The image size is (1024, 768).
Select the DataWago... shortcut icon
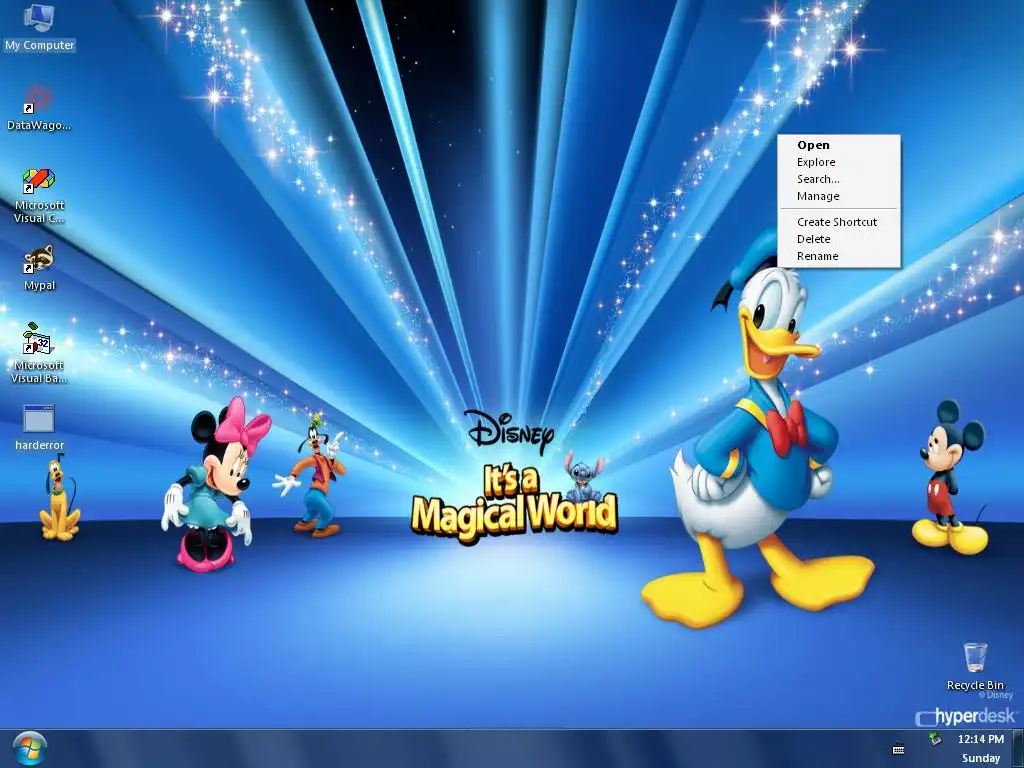coord(39,108)
